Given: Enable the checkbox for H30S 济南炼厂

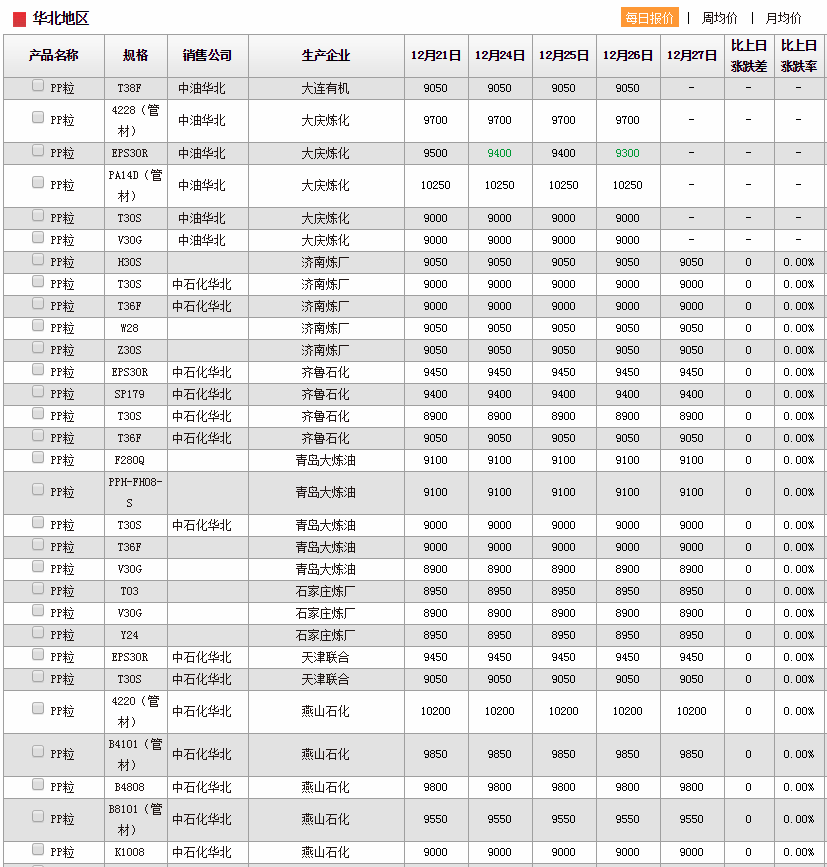Looking at the screenshot, I should pos(38,260).
